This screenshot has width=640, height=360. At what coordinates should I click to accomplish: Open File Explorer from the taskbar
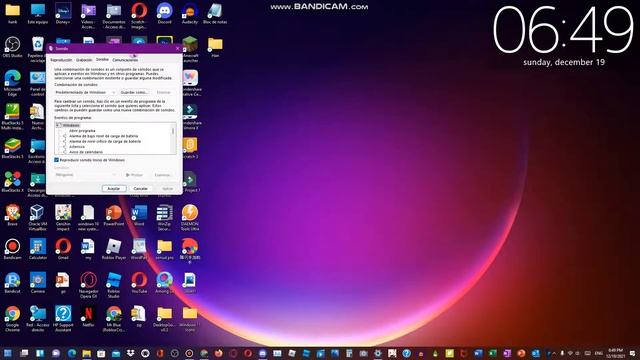pos(87,353)
